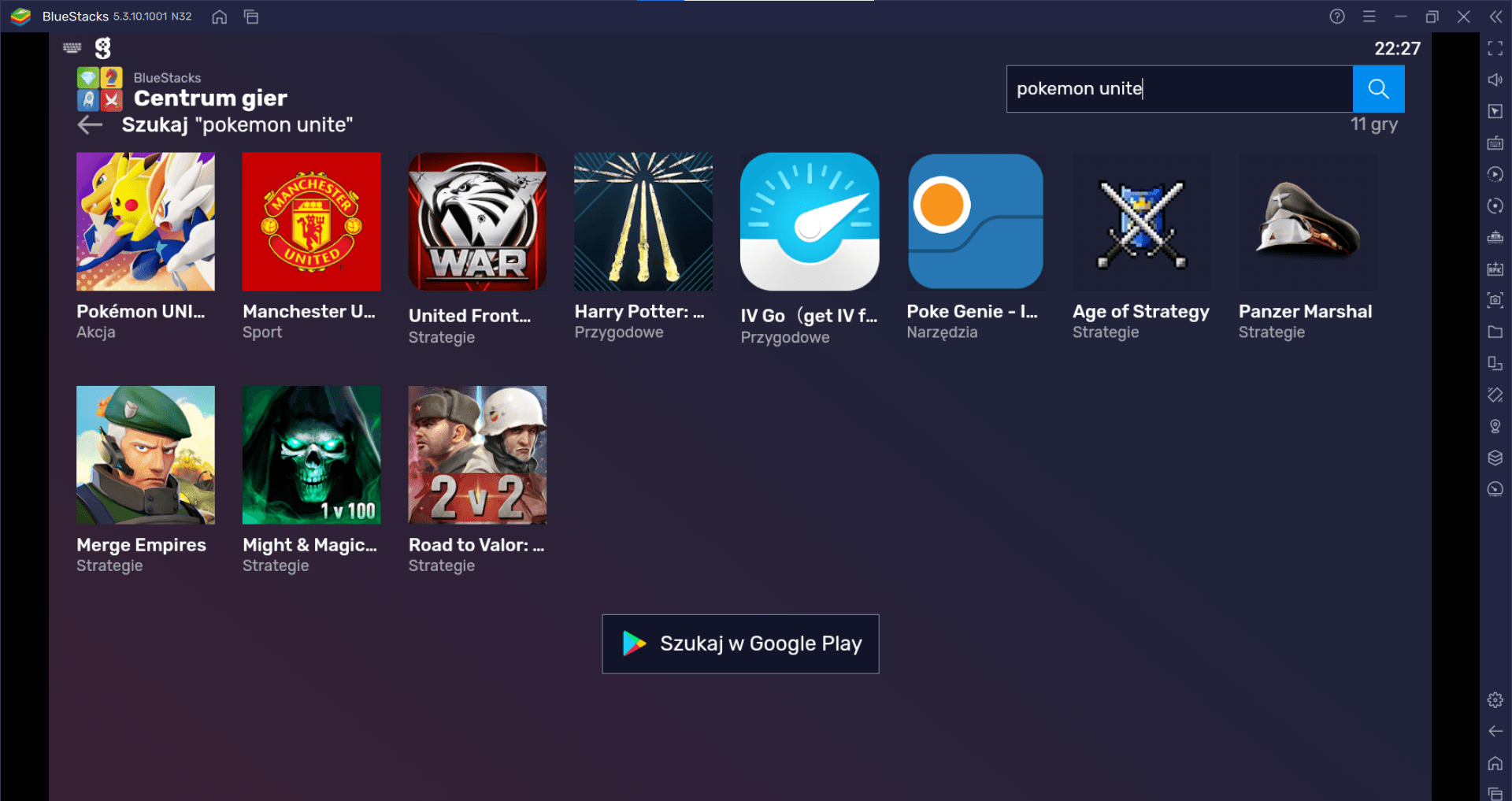This screenshot has width=1512, height=801.
Task: Open the United Front WAR game thumbnail
Action: pyautogui.click(x=478, y=221)
